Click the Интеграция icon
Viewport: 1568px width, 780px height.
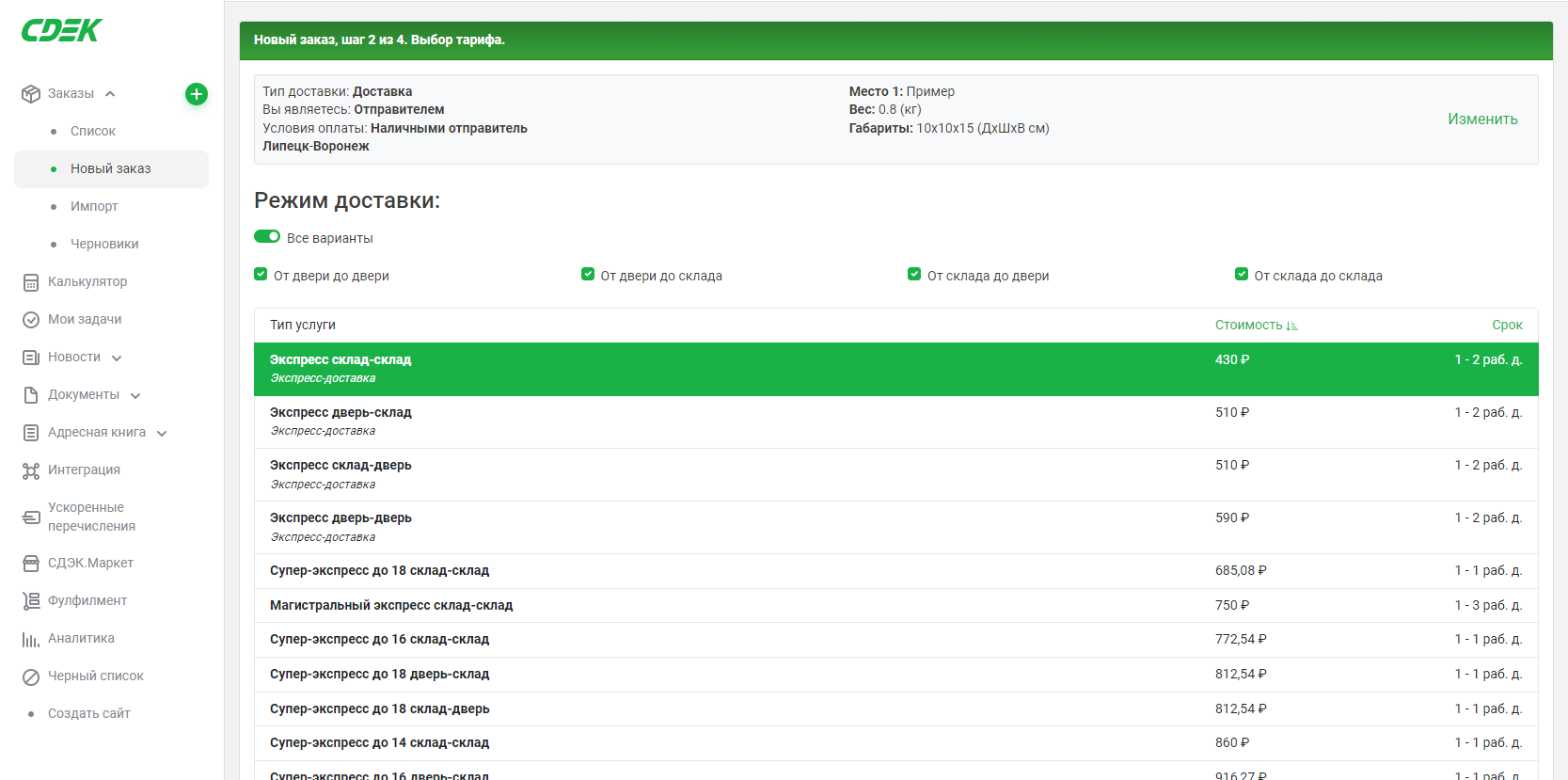point(31,470)
